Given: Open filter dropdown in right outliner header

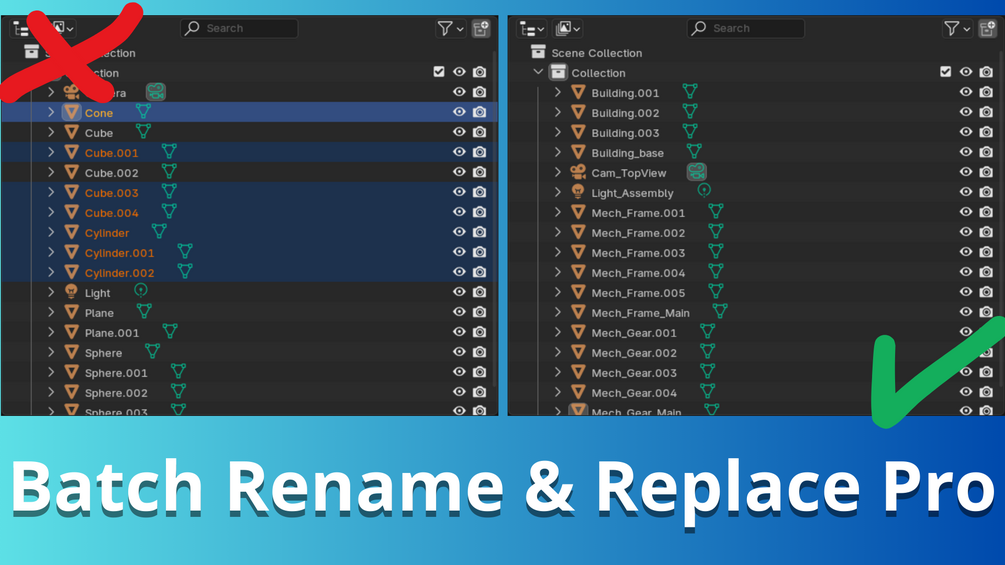Looking at the screenshot, I should (x=958, y=28).
